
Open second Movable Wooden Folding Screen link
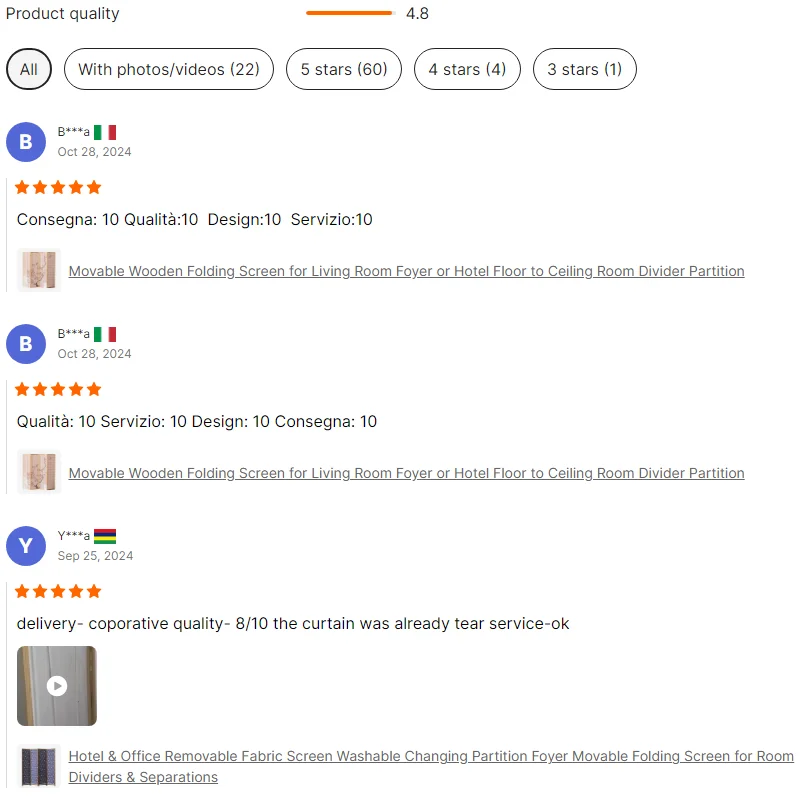(406, 473)
